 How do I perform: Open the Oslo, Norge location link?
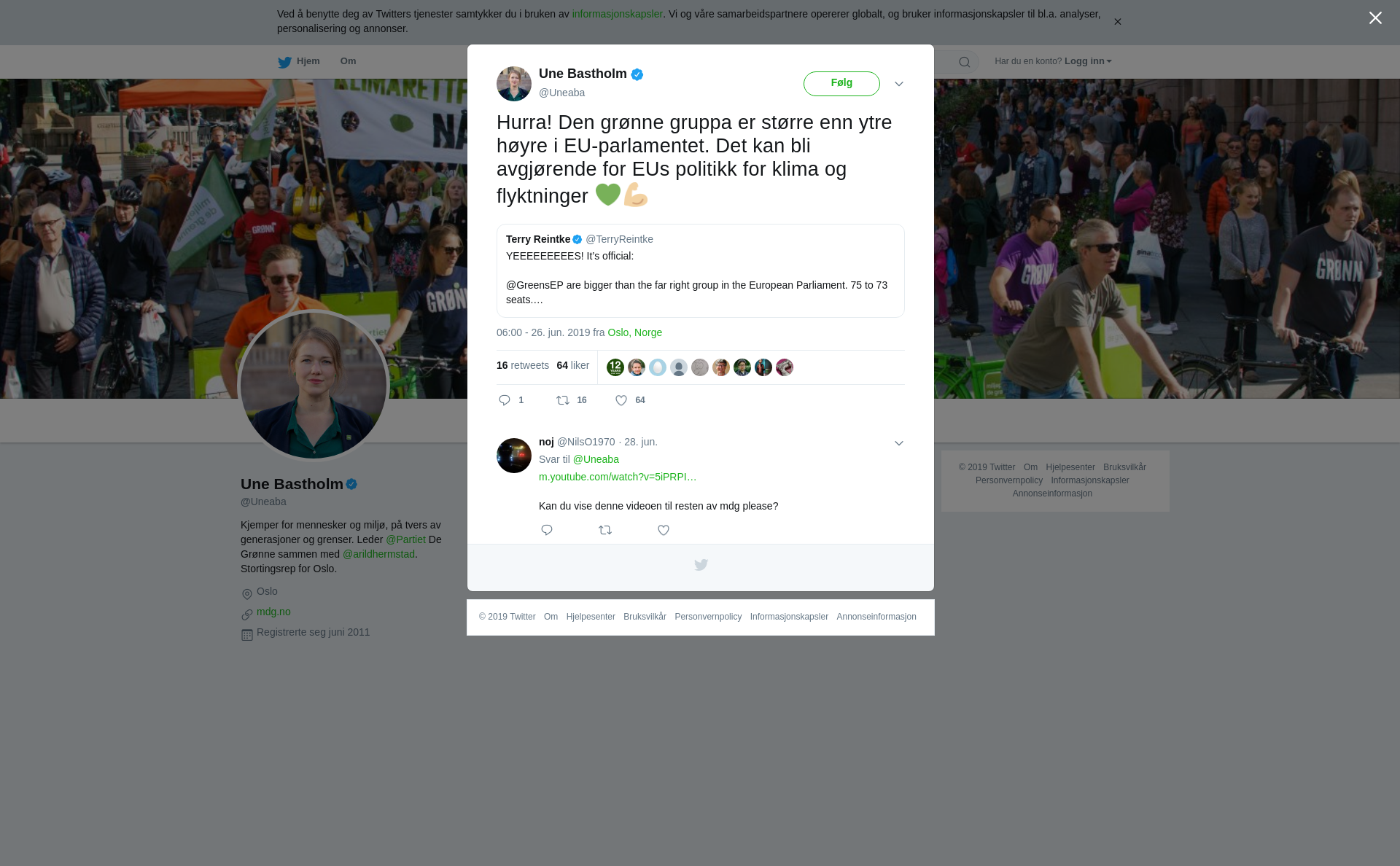click(x=634, y=332)
